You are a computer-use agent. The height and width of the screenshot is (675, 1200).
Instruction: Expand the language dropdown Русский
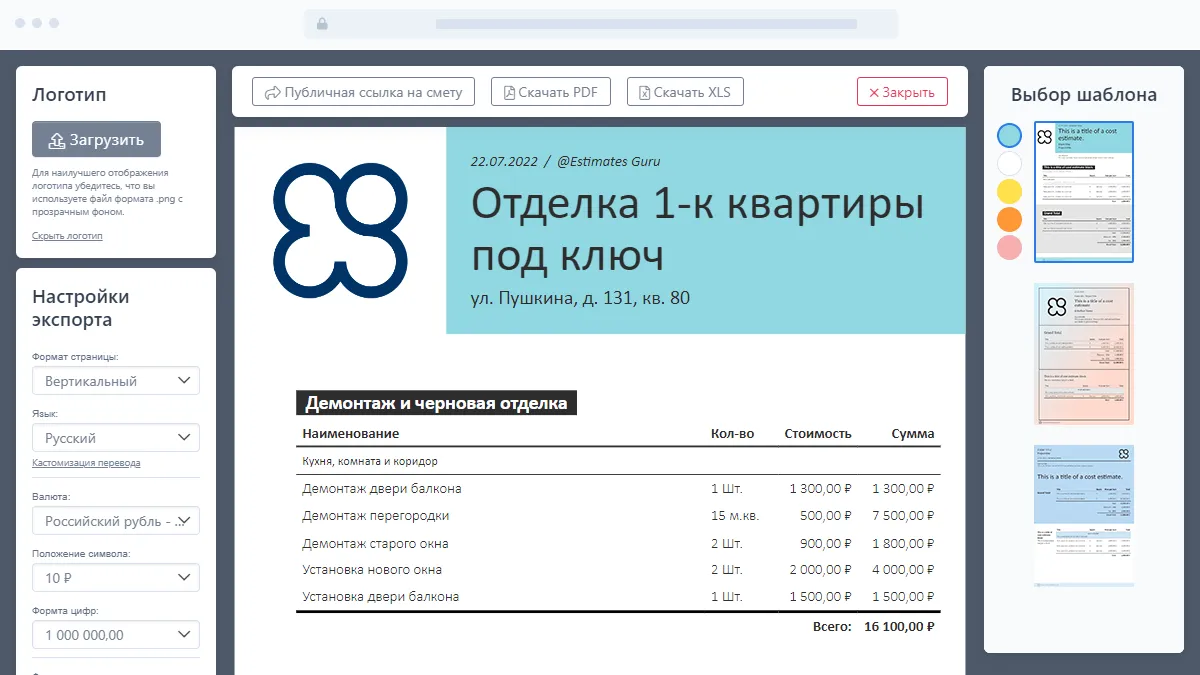[115, 438]
